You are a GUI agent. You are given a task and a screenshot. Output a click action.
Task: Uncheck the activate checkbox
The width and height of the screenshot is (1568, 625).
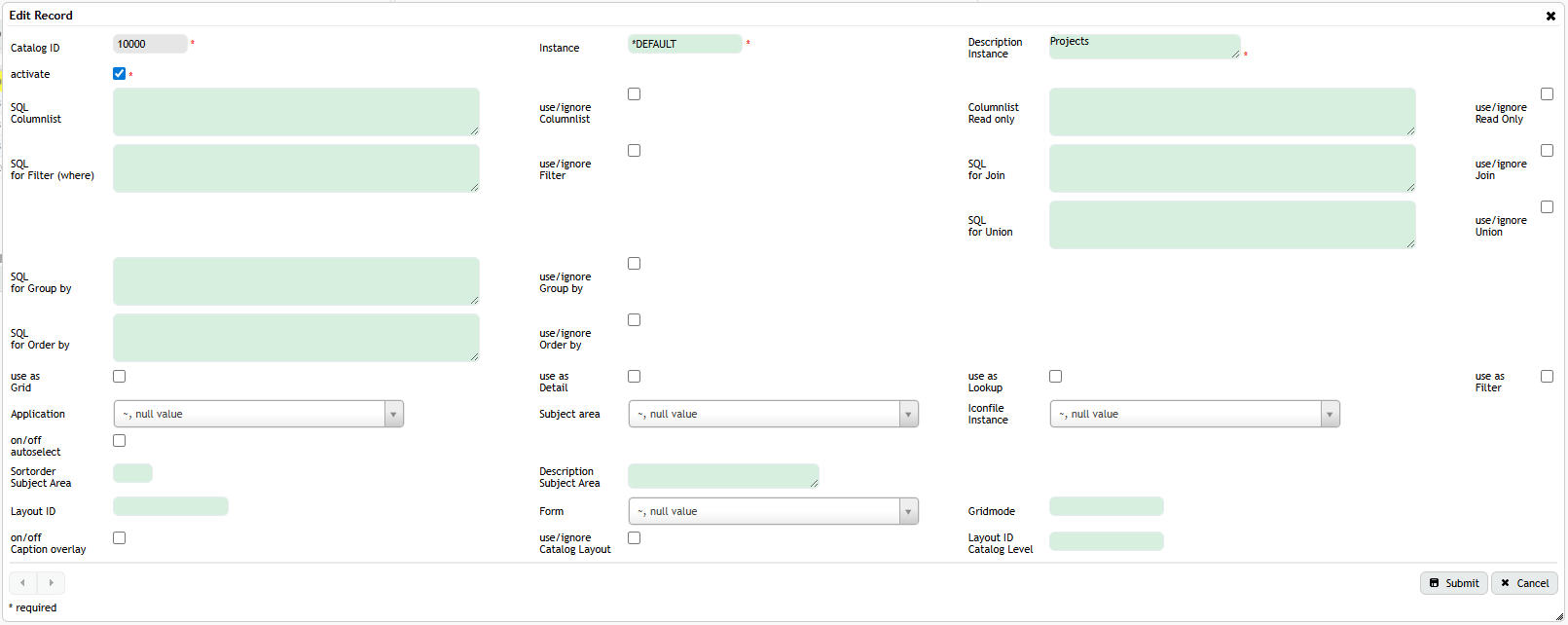[x=119, y=74]
